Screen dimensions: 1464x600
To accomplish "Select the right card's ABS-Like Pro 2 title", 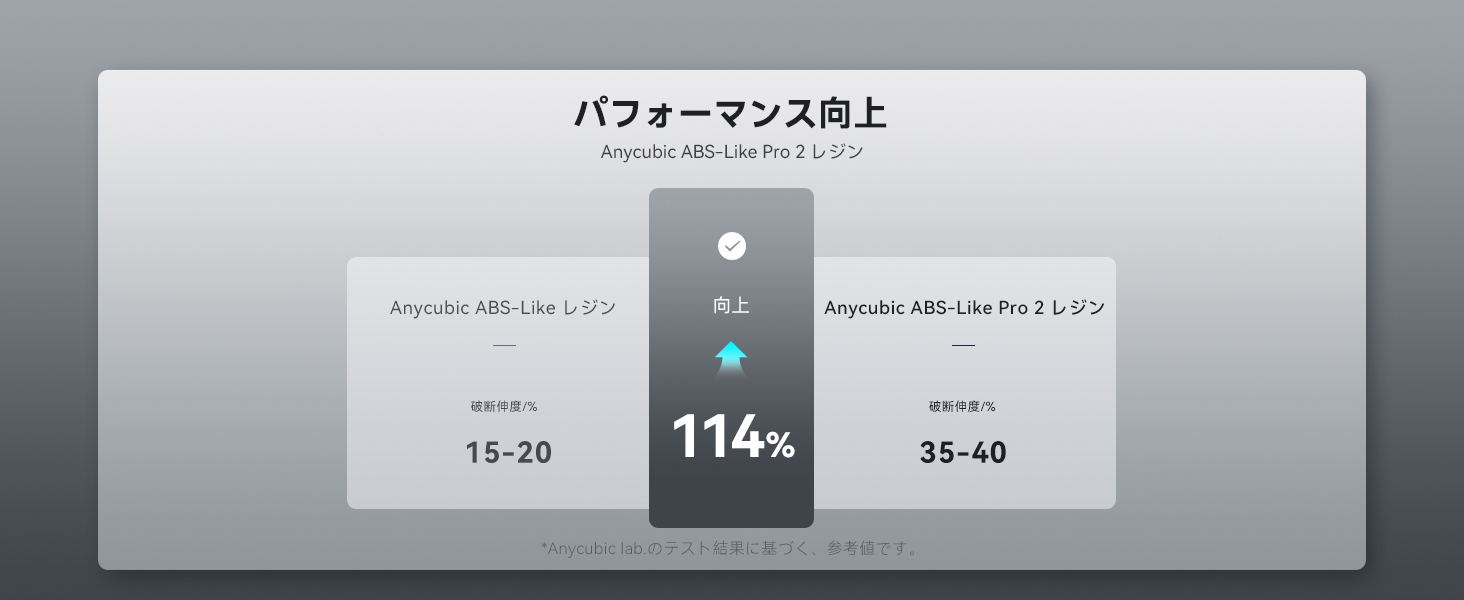I will point(964,308).
